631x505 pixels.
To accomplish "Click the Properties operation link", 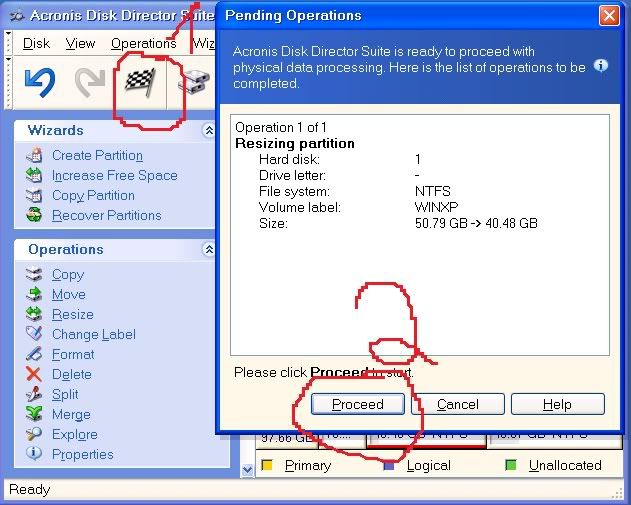I will pos(83,454).
